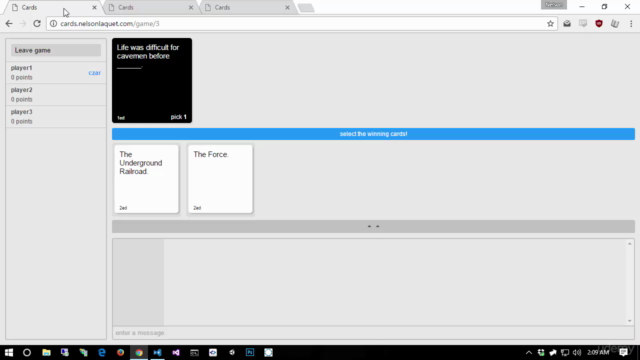This screenshot has width=640, height=360.
Task: Click the address bar URL
Action: (x=110, y=24)
